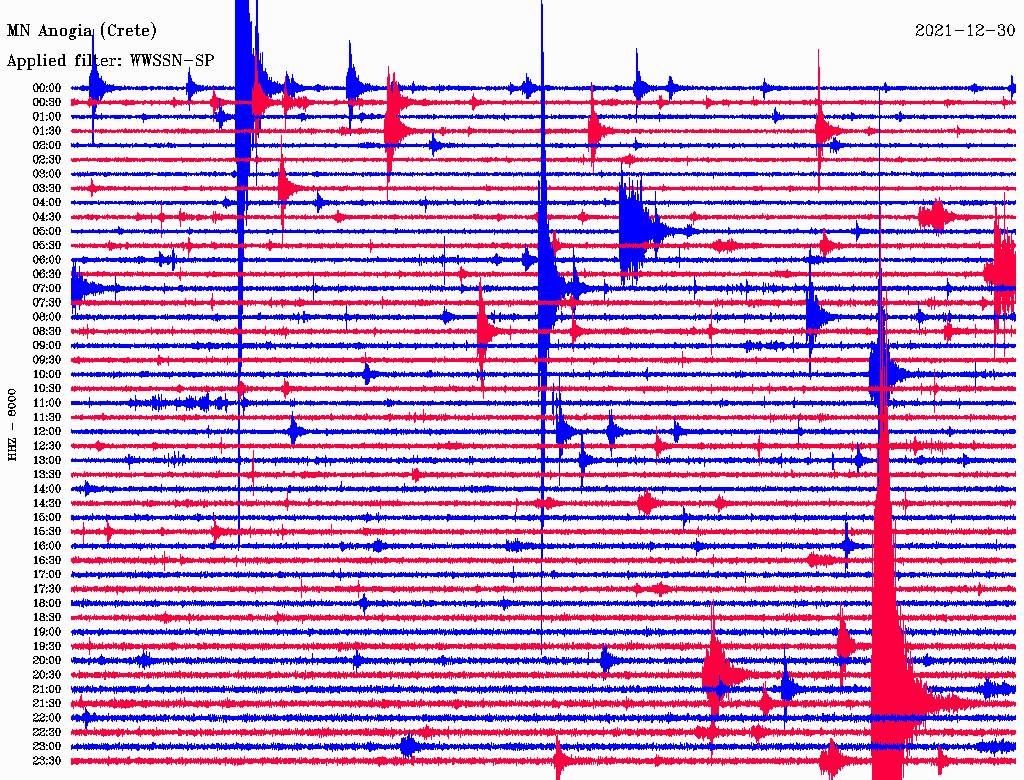This screenshot has width=1024, height=780.
Task: Select the 14:00 time row label
Action: 47,489
